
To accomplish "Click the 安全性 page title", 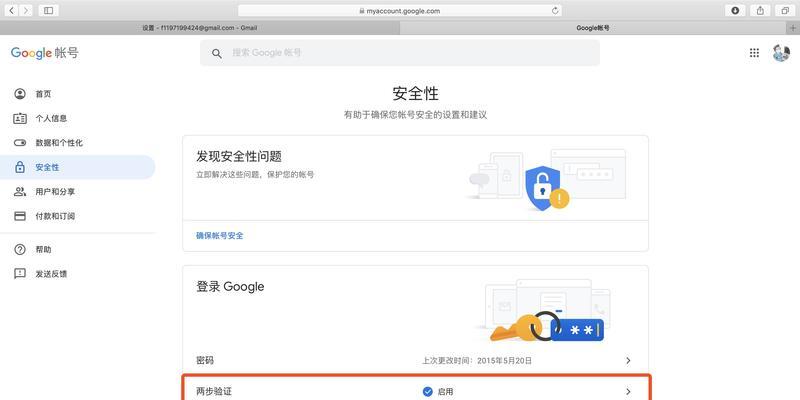I will tap(415, 94).
